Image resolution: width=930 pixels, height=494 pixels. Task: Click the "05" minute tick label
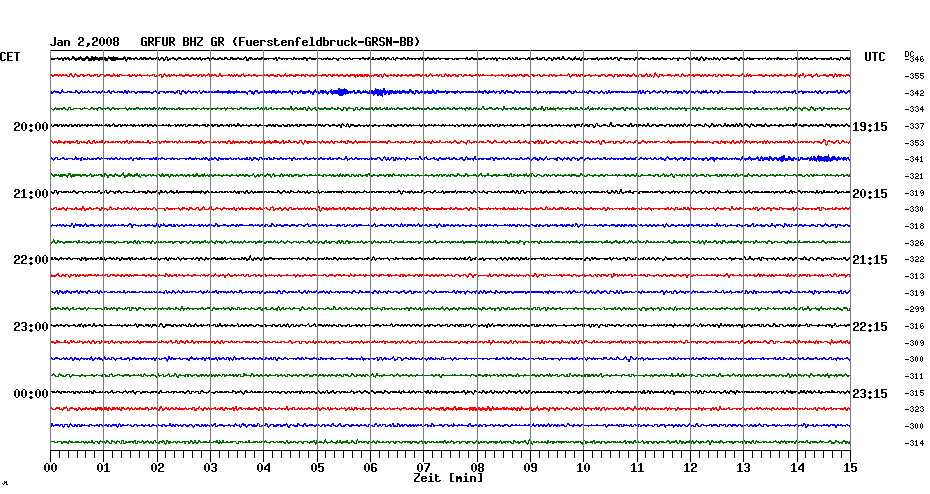[x=317, y=468]
